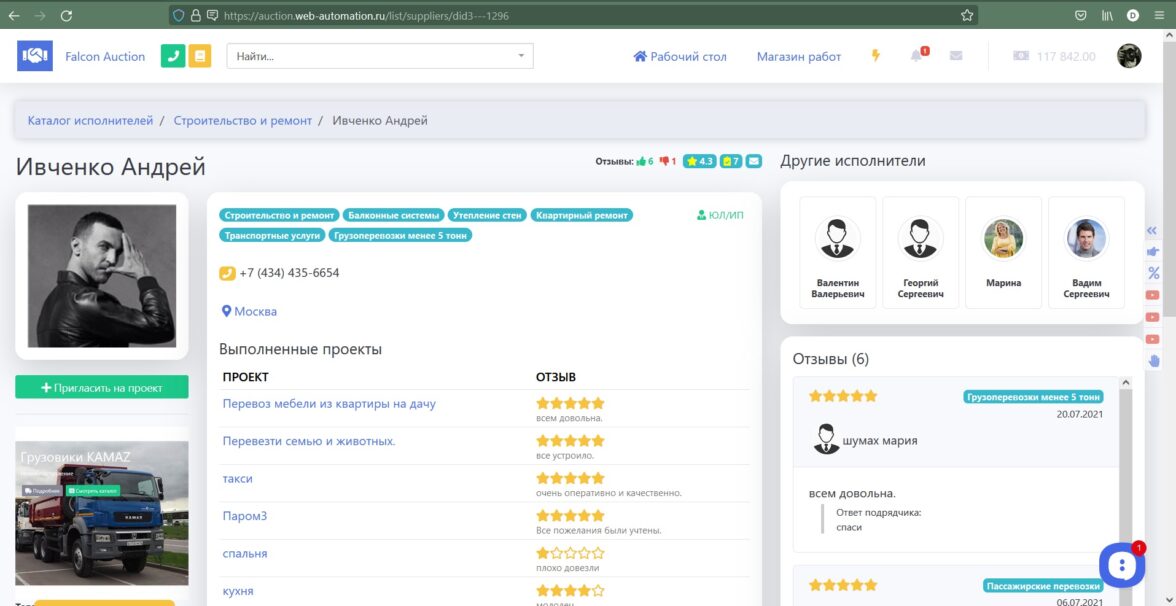Open notifications bell icon
This screenshot has height=606, width=1176.
coord(916,56)
